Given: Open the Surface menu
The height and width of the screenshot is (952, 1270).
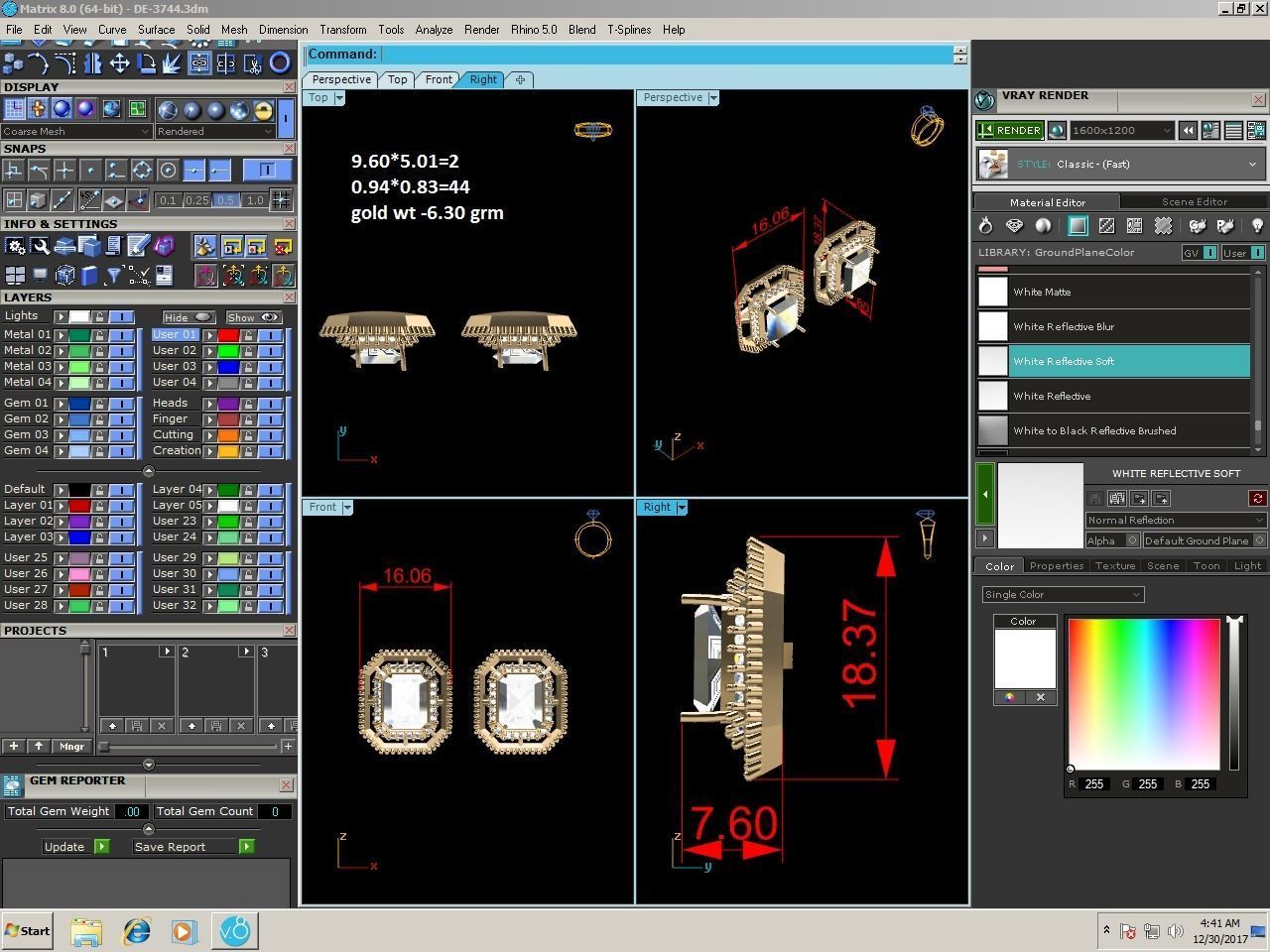Looking at the screenshot, I should (156, 30).
